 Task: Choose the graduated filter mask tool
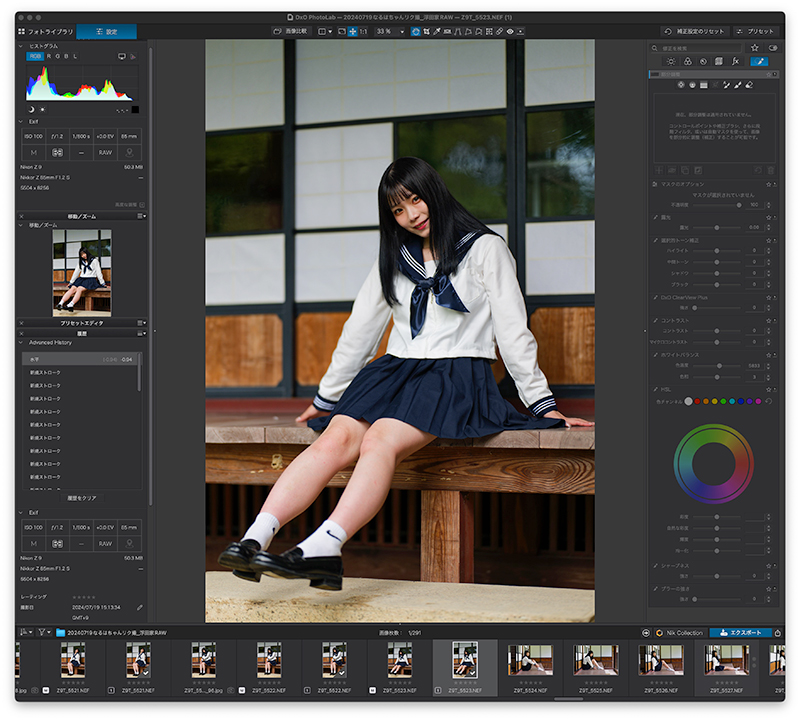pyautogui.click(x=704, y=85)
